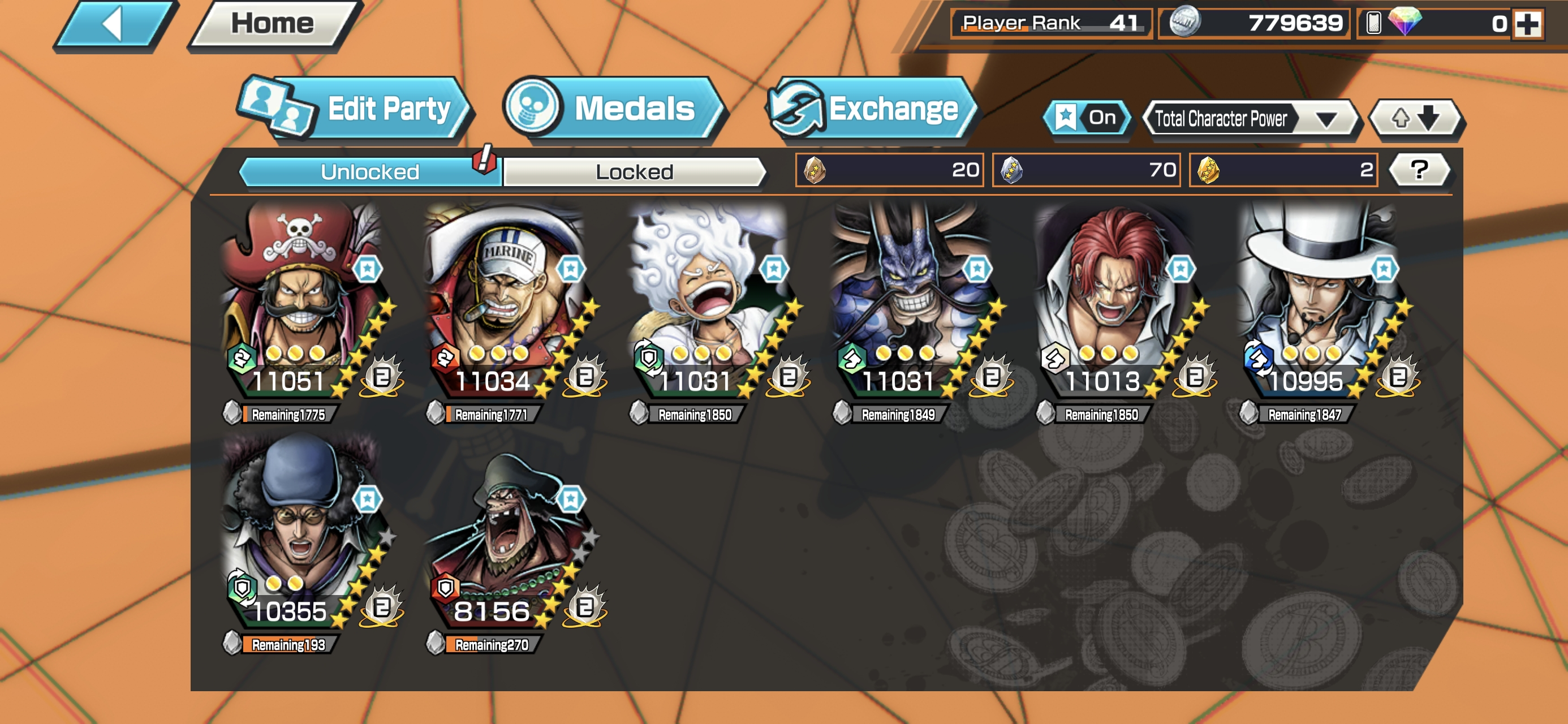Screen dimensions: 1568x724
Task: Toggle the favorite bookmark on the 11034 character
Action: pyautogui.click(x=571, y=269)
